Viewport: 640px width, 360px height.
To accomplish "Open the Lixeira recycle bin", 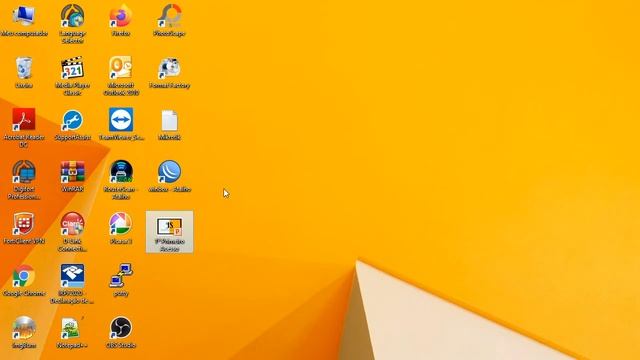I will 24,73.
